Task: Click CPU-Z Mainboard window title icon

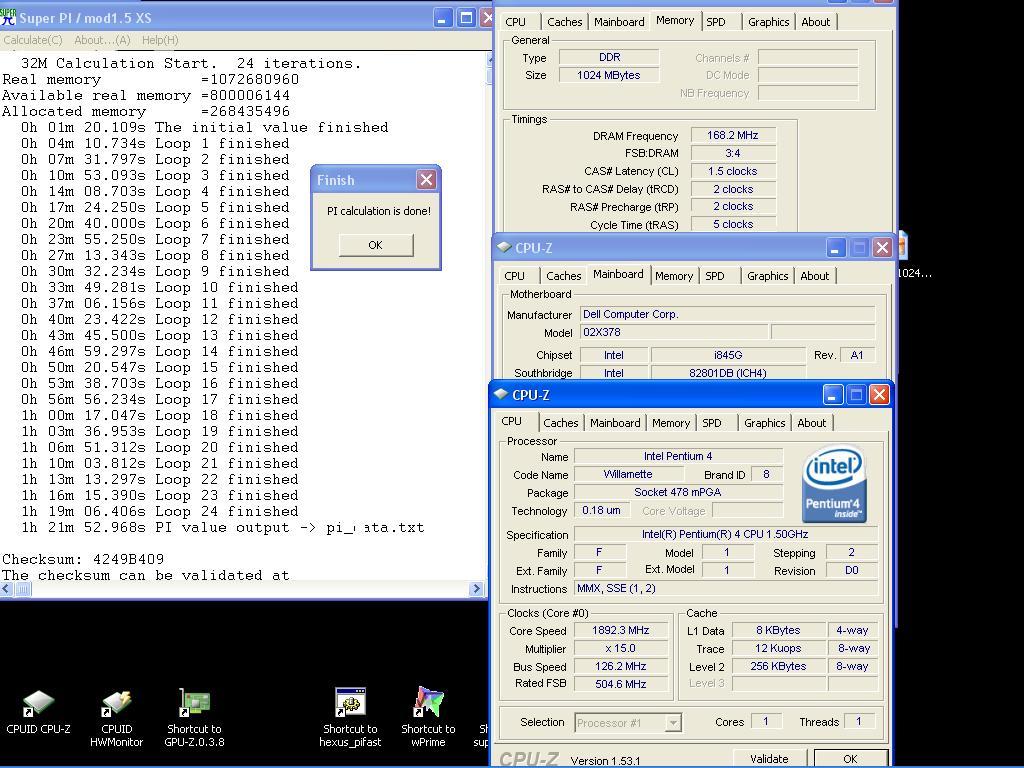Action: point(504,248)
